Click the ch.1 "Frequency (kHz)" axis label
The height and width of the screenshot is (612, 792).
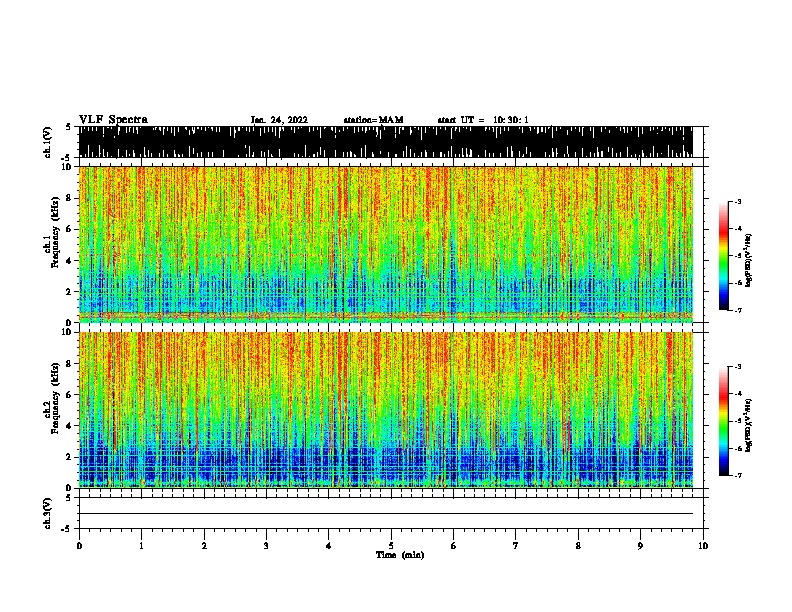[56, 232]
